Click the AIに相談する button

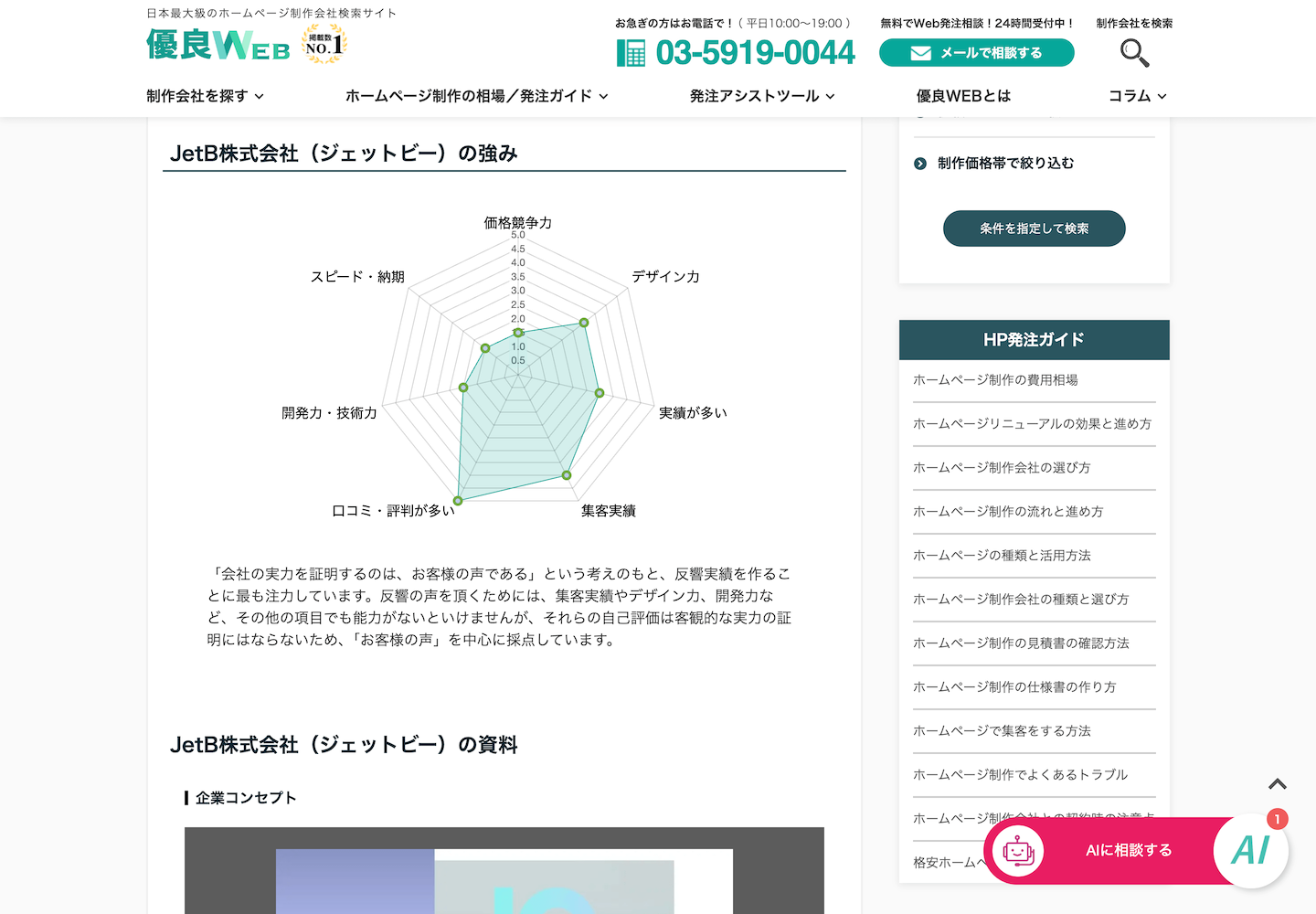pos(1129,851)
